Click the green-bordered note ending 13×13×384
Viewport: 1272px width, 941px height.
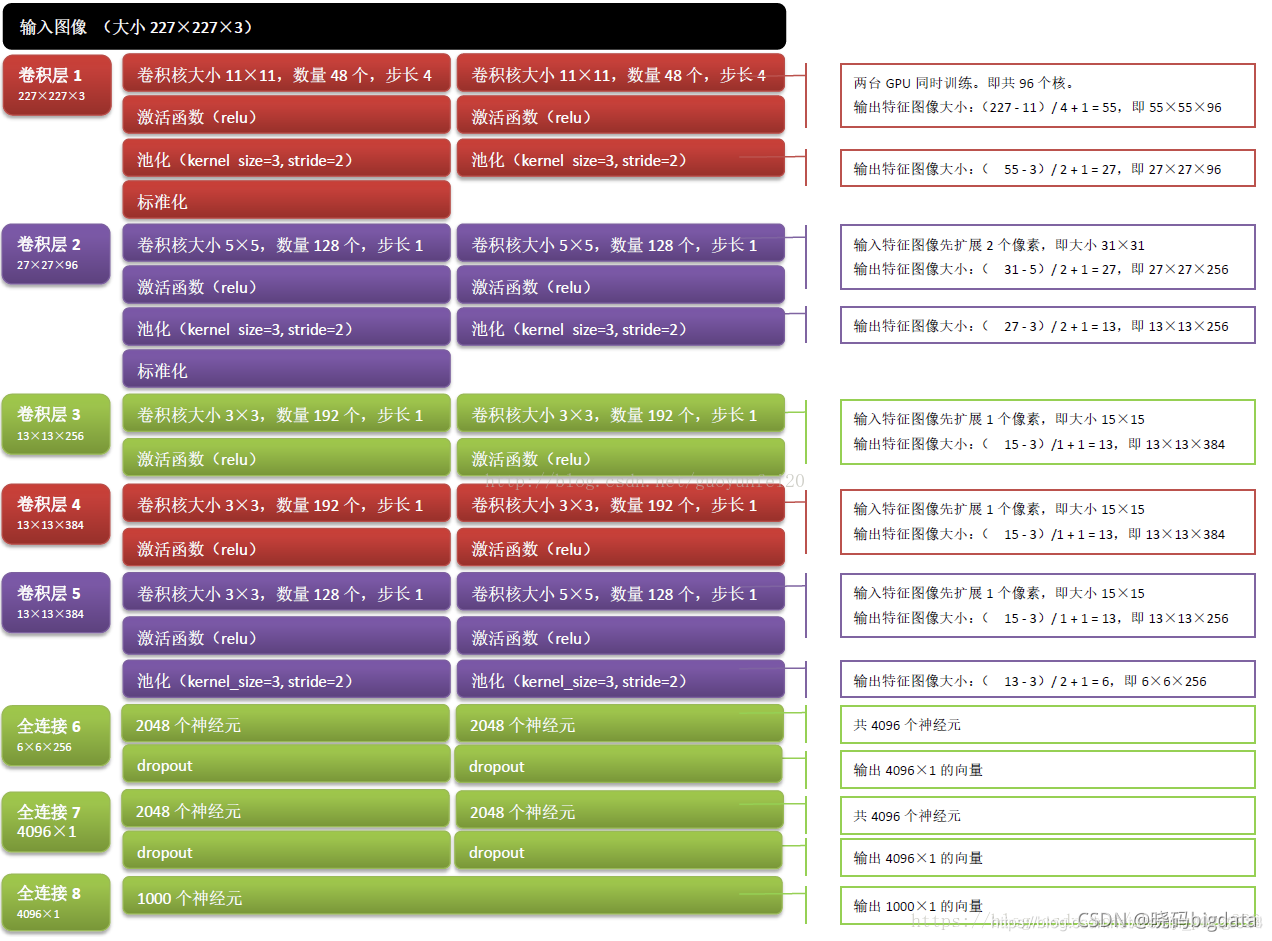1047,432
